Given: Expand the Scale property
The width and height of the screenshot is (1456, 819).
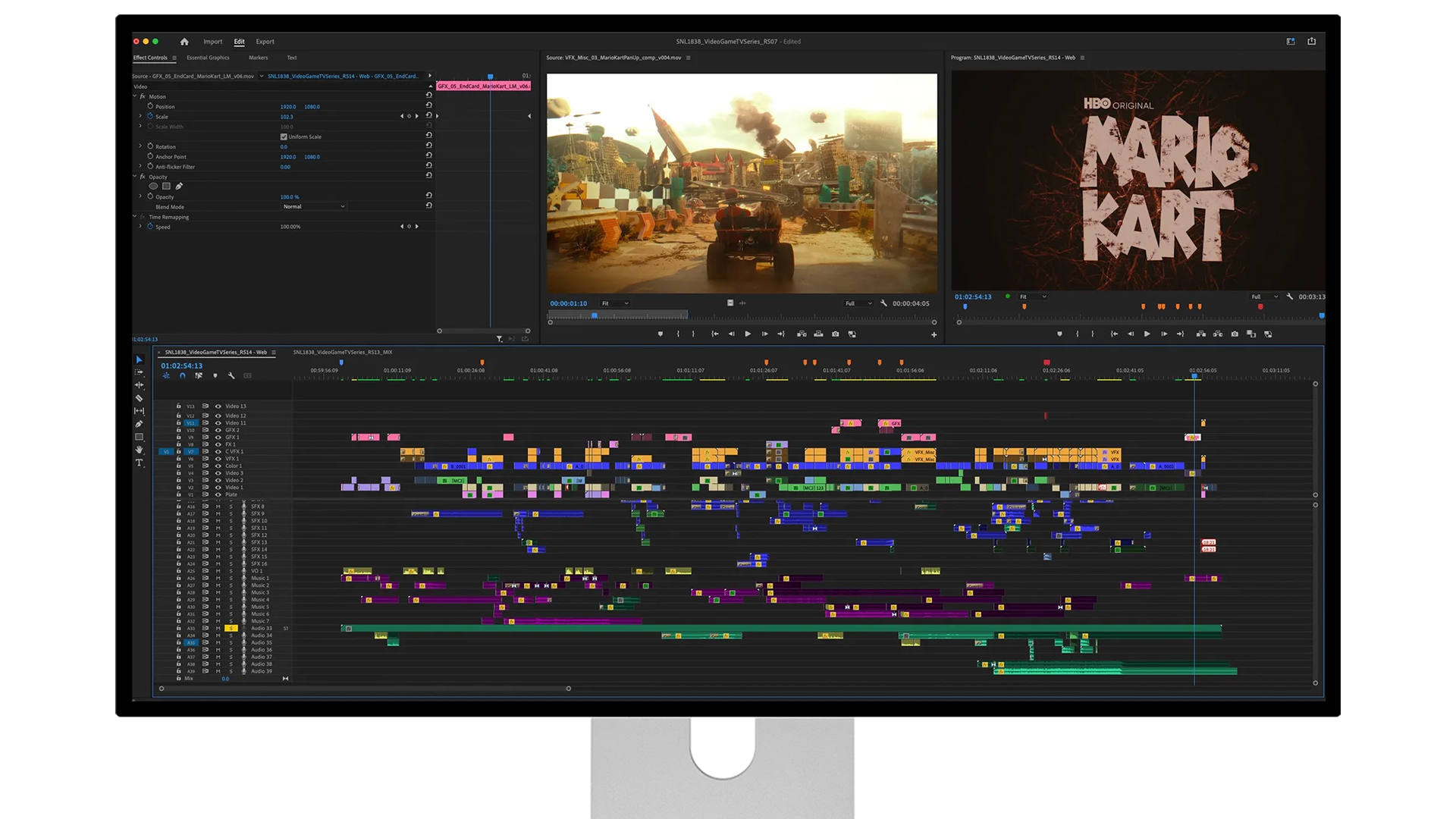Looking at the screenshot, I should (140, 116).
